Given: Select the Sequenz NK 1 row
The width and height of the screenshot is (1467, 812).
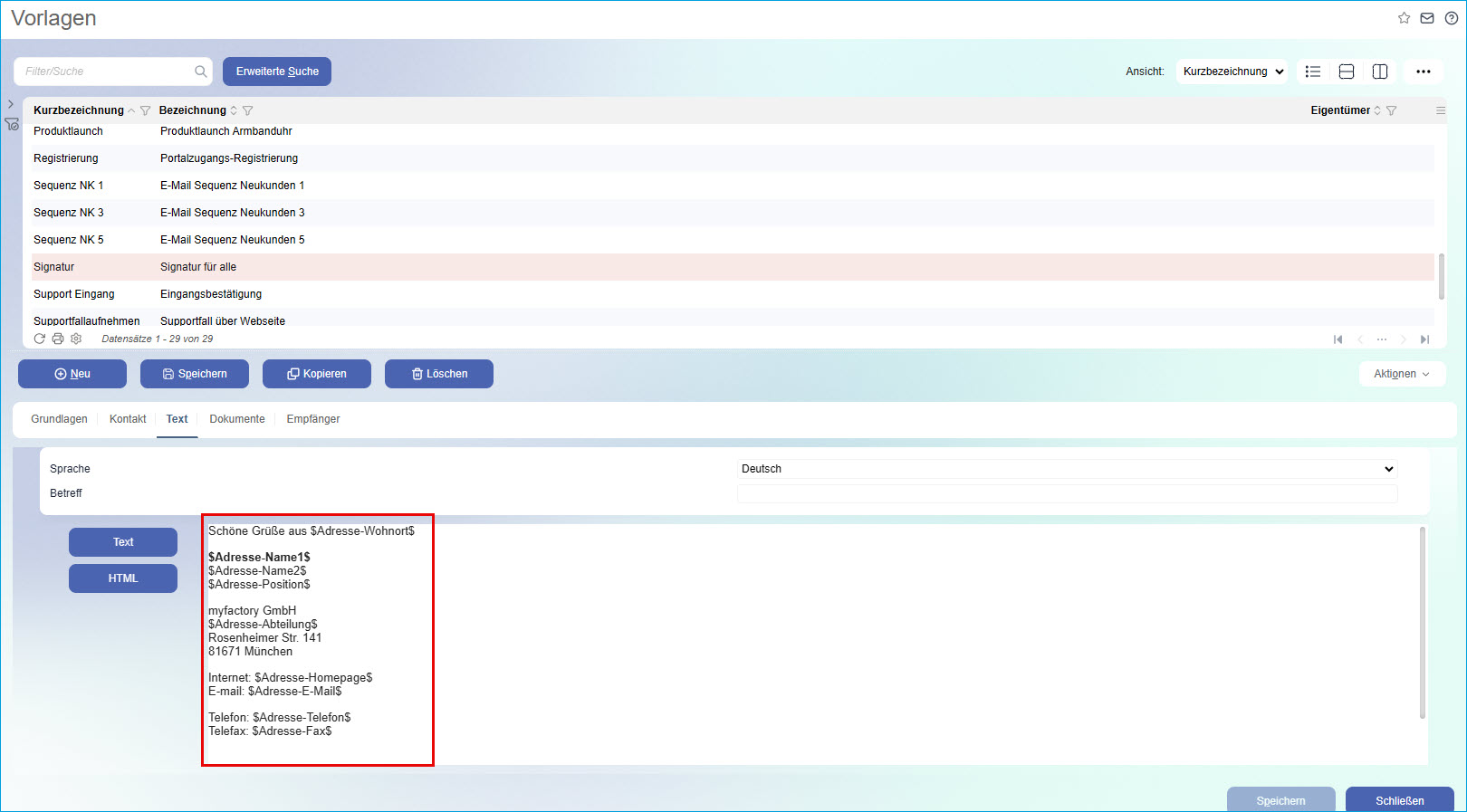Looking at the screenshot, I should [x=733, y=186].
